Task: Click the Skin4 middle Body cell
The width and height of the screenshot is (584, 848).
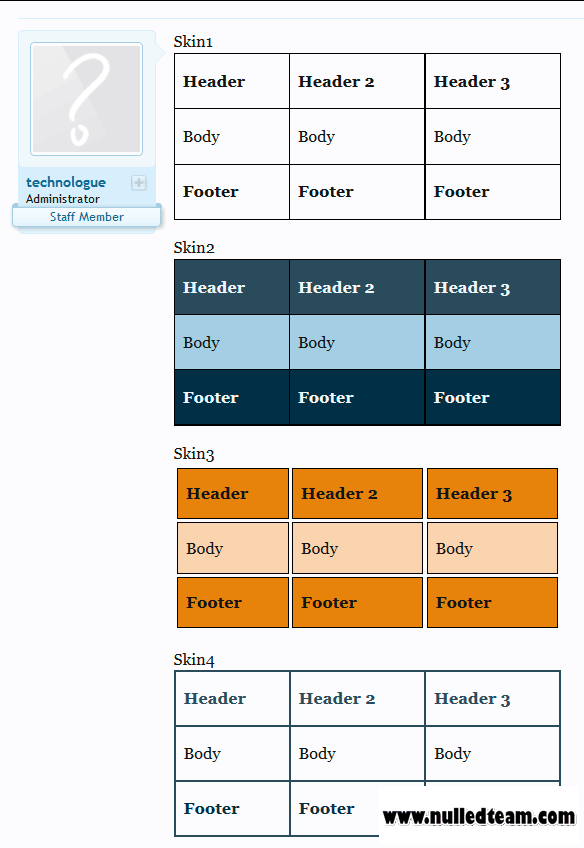Action: tap(357, 753)
